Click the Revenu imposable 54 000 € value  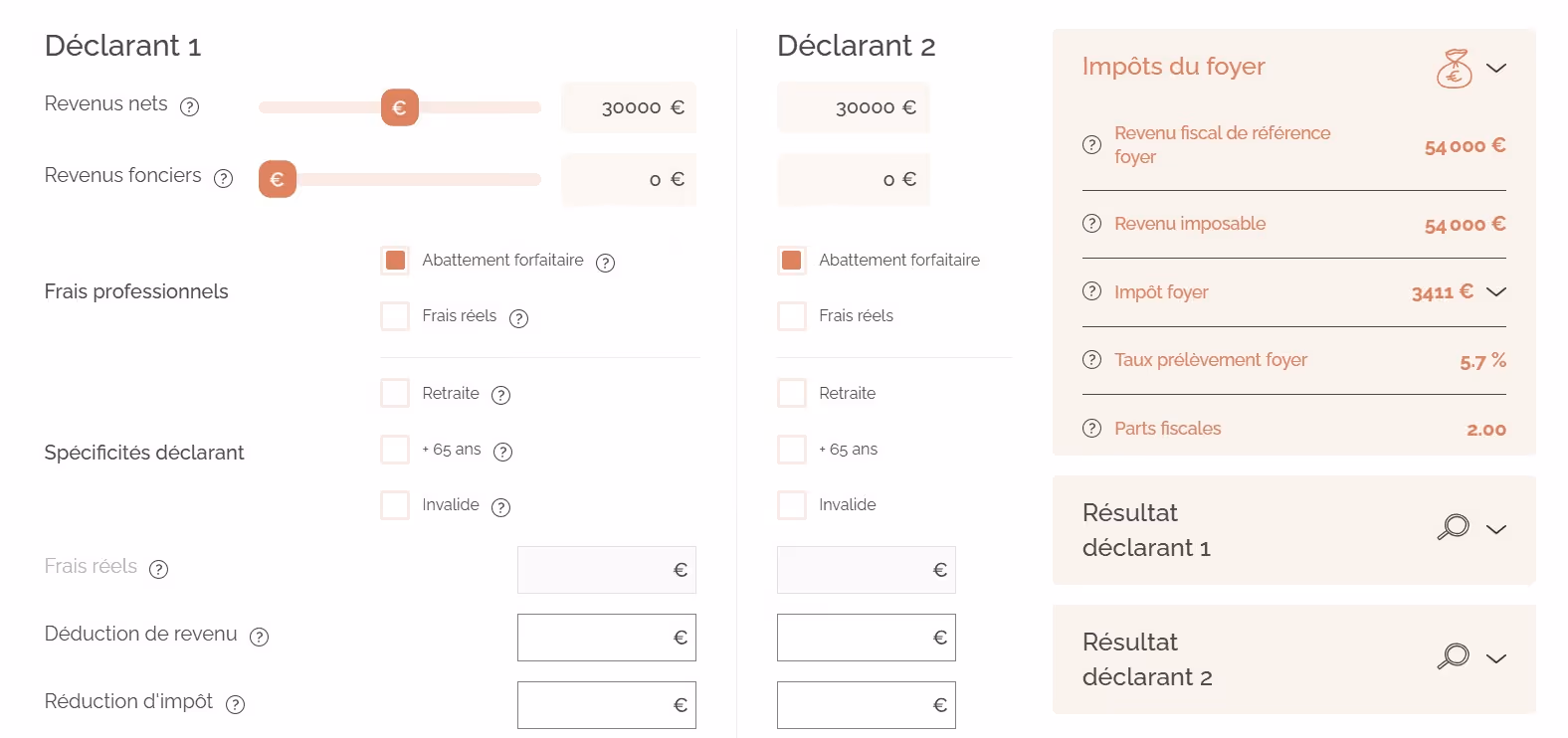[x=1465, y=225]
